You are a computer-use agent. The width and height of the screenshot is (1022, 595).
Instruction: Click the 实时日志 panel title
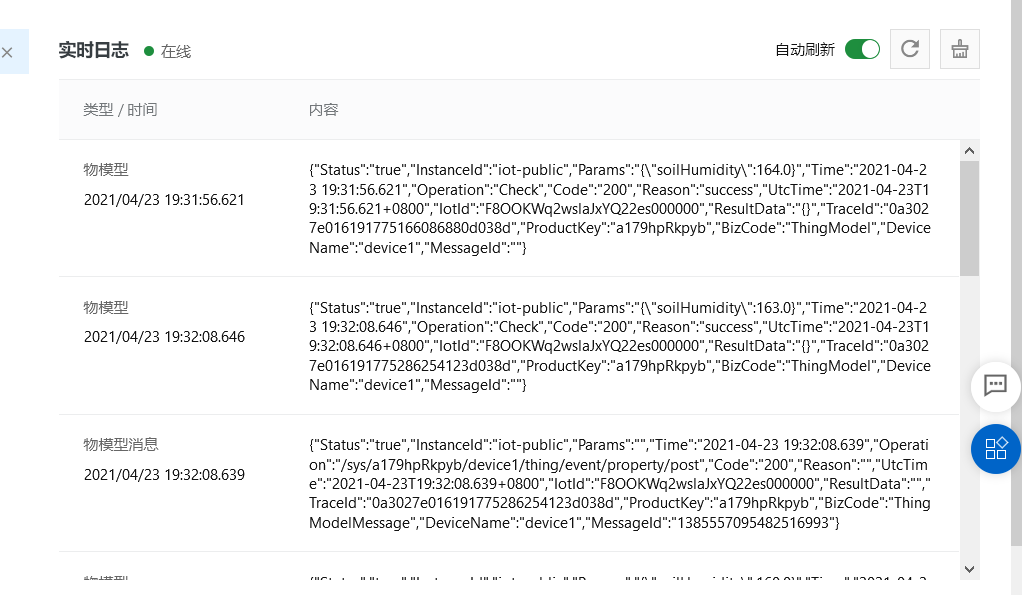[94, 50]
